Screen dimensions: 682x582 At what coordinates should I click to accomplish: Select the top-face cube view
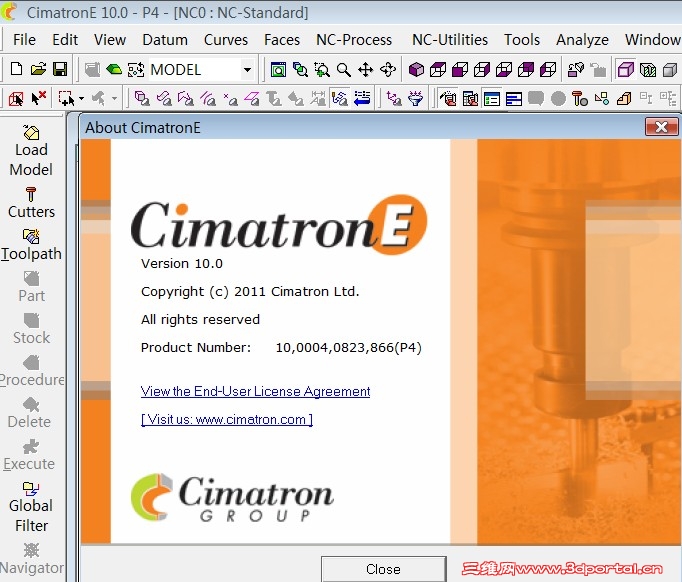(438, 70)
